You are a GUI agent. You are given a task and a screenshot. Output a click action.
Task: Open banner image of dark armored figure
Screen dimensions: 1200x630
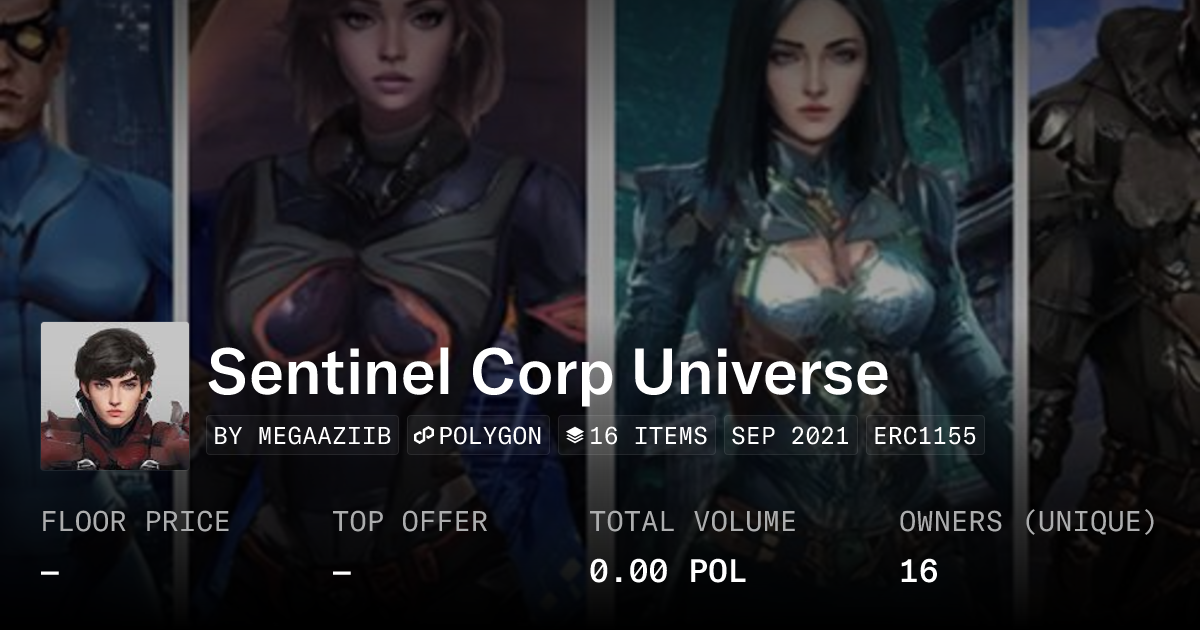pyautogui.click(x=1114, y=250)
